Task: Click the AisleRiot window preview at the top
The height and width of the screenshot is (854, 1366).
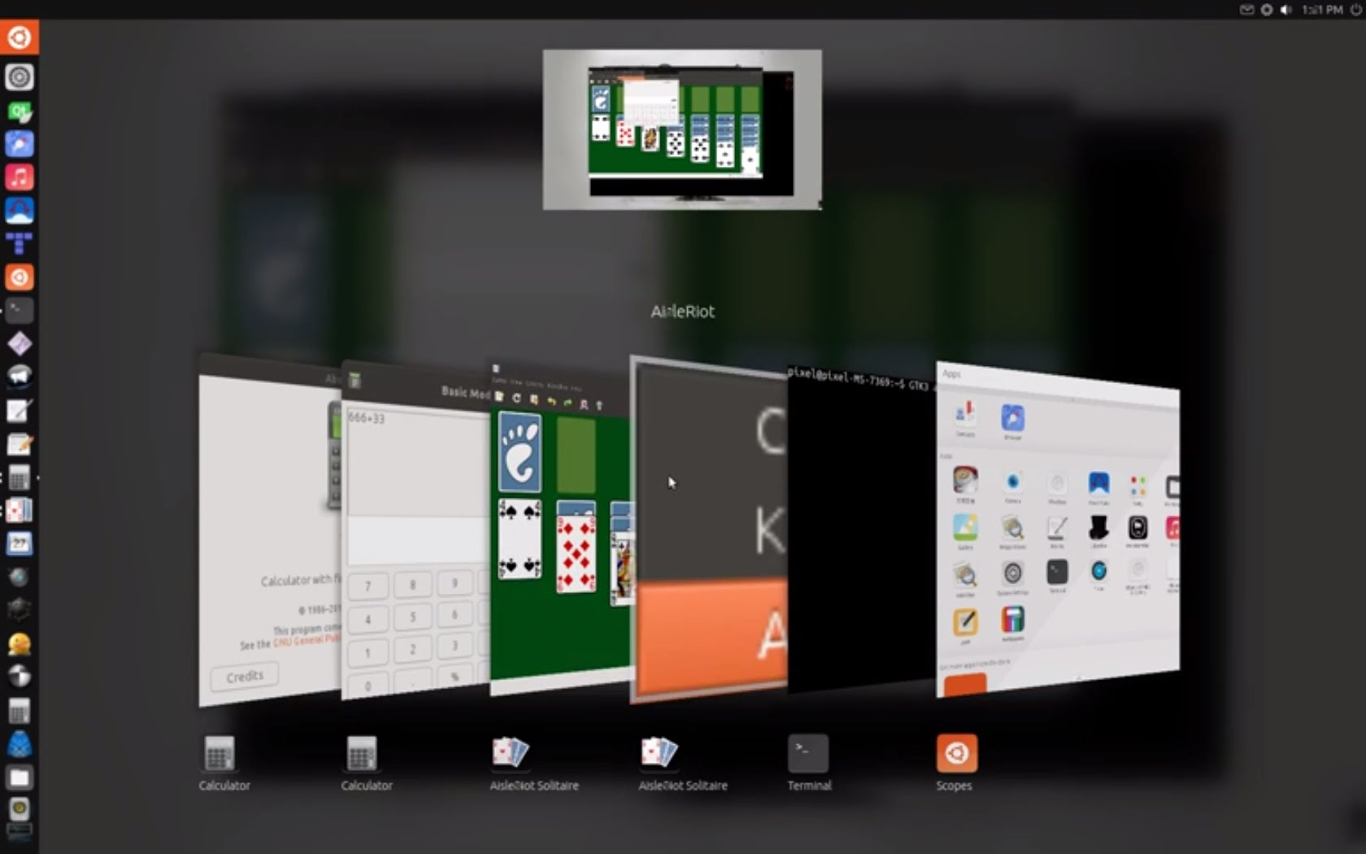Action: (x=682, y=130)
